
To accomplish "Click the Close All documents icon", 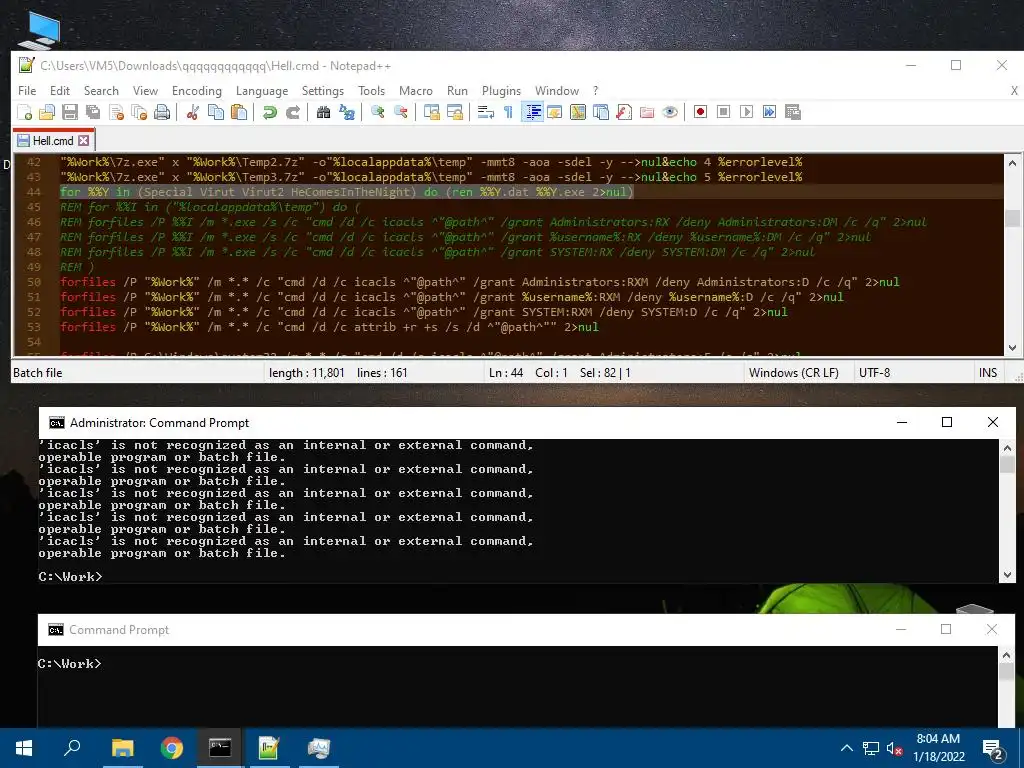I will point(139,112).
